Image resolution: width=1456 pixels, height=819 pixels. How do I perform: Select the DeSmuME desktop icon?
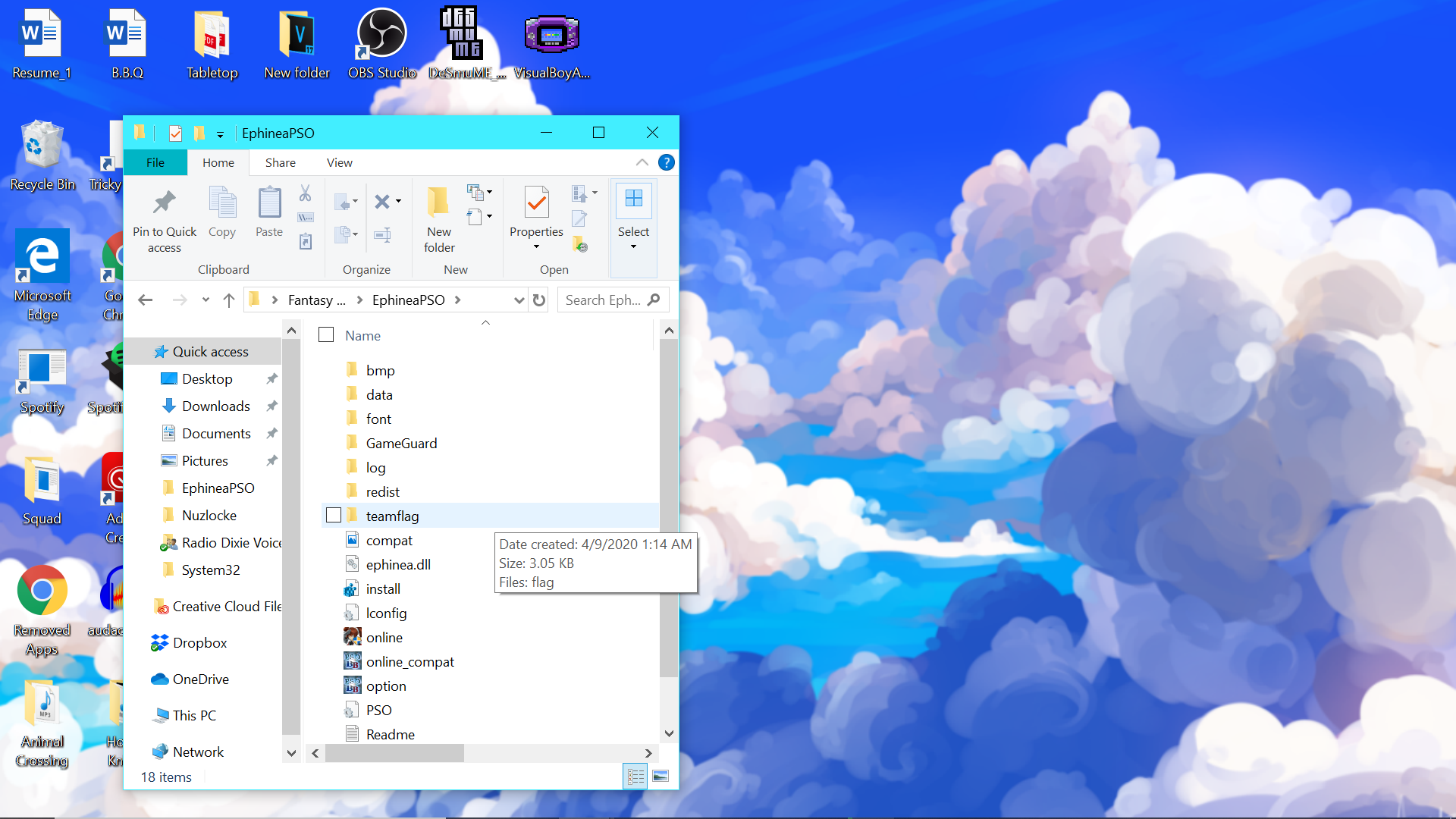click(466, 44)
